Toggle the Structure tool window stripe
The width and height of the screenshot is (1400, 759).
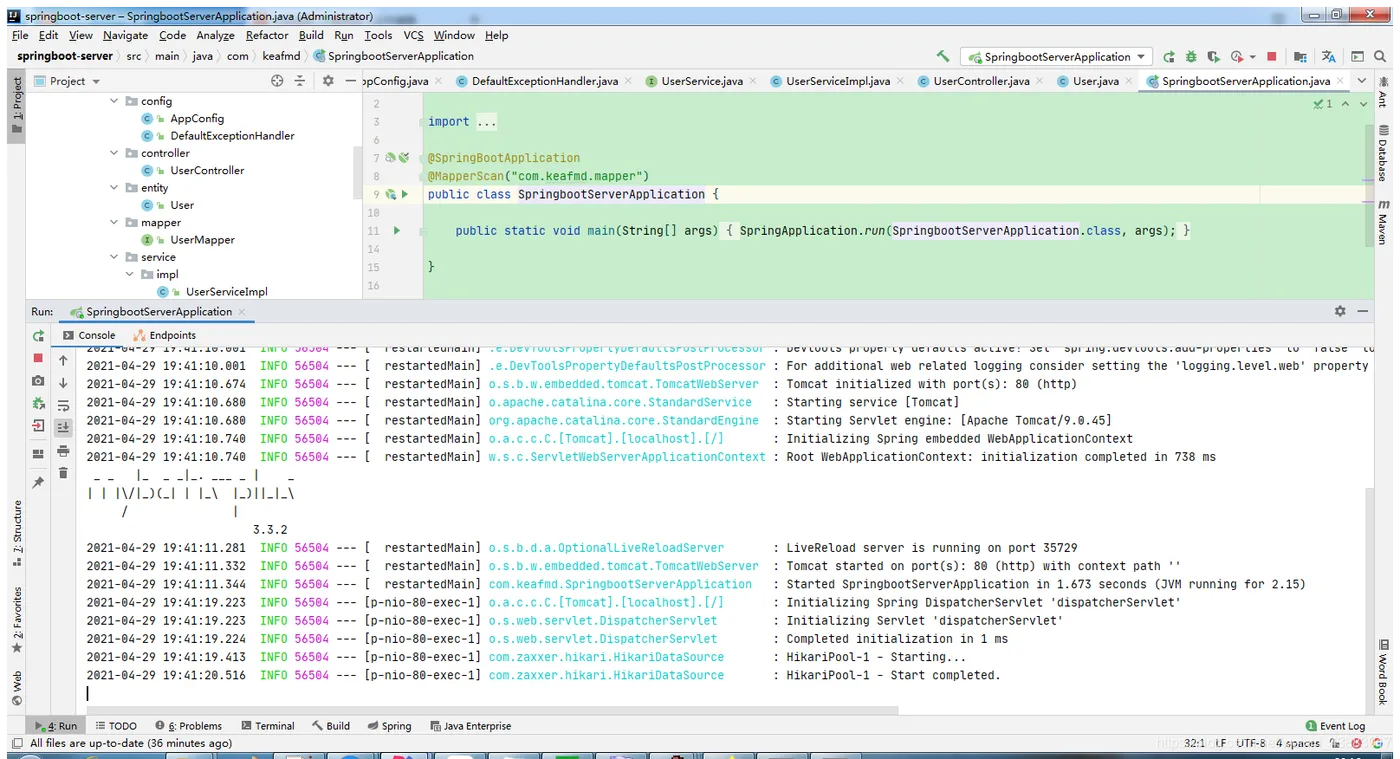coord(16,533)
